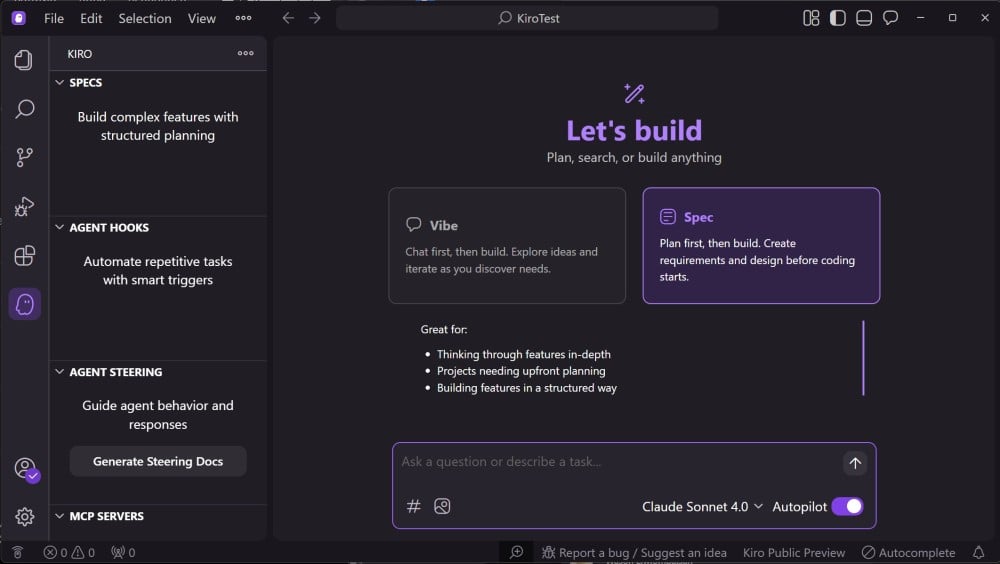Open the Customize Layout icon

(811, 18)
